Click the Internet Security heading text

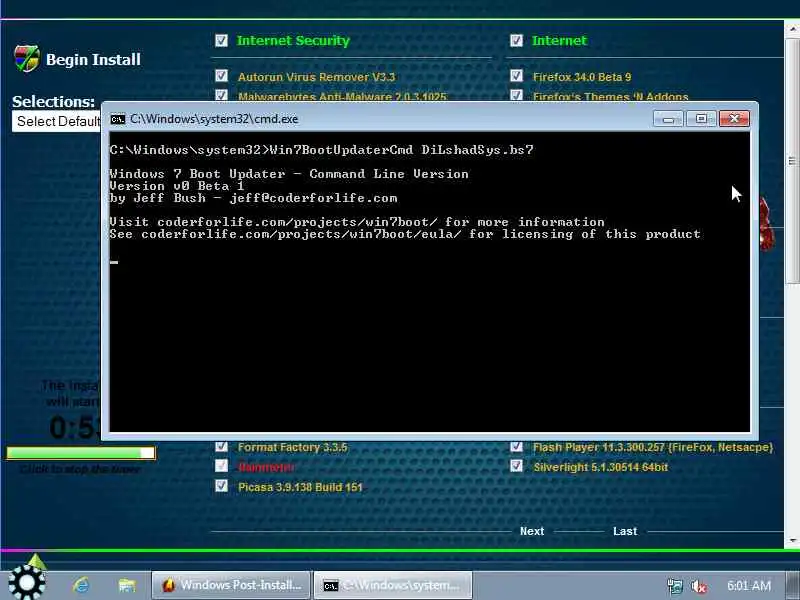pyautogui.click(x=293, y=41)
